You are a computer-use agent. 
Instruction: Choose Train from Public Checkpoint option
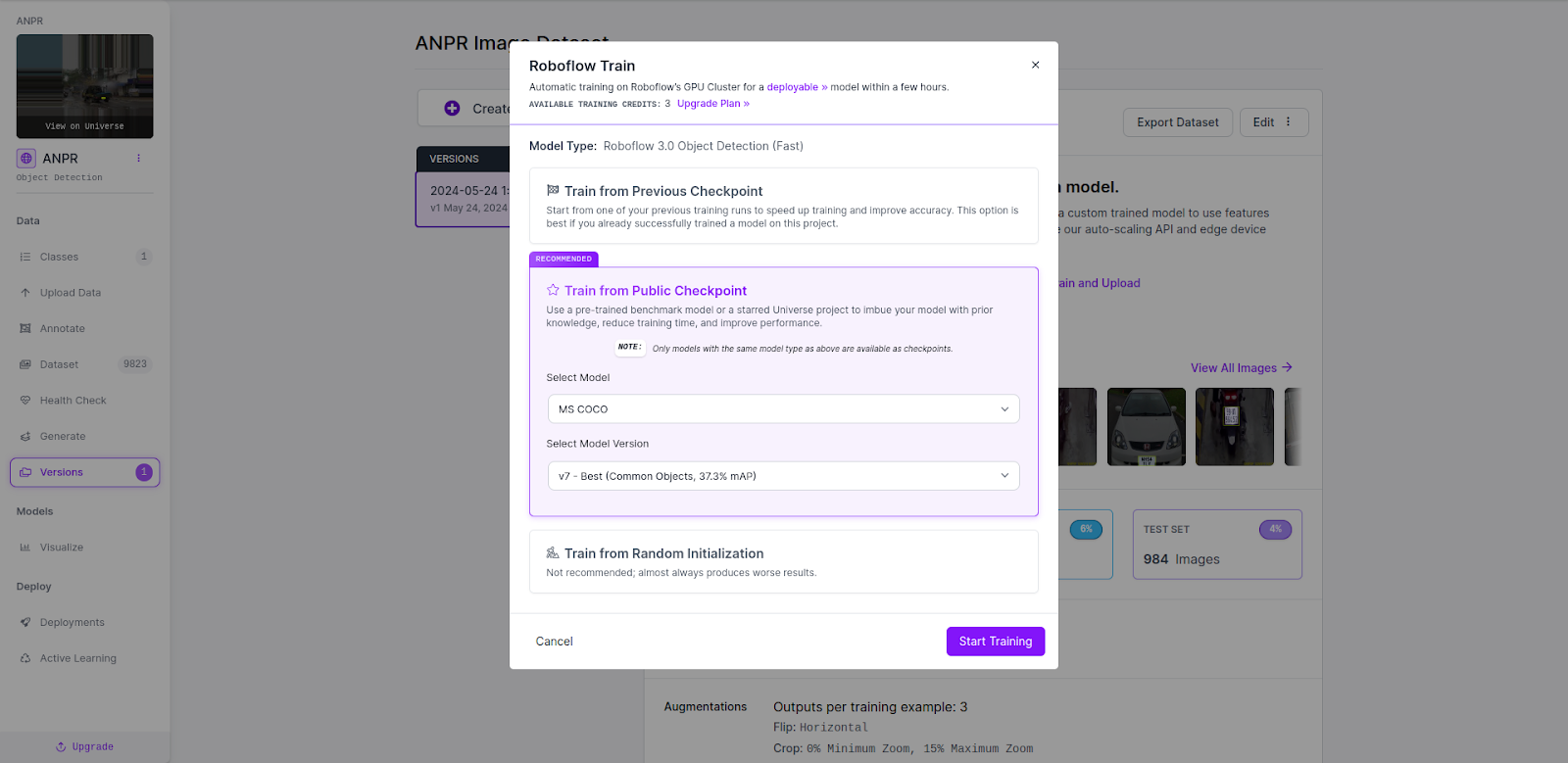tap(783, 392)
